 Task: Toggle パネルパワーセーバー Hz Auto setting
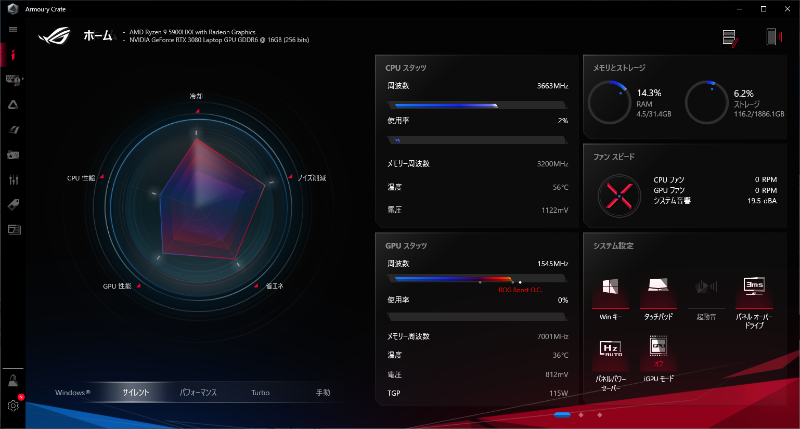coord(610,365)
